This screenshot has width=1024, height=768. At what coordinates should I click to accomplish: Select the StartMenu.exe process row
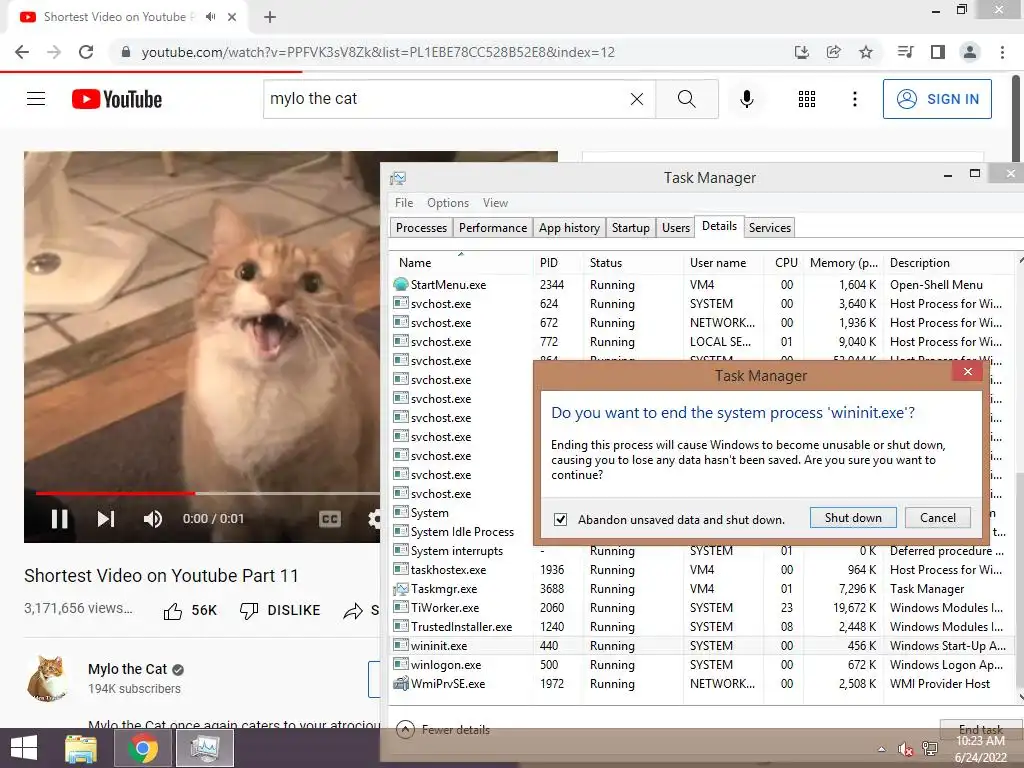click(x=701, y=285)
